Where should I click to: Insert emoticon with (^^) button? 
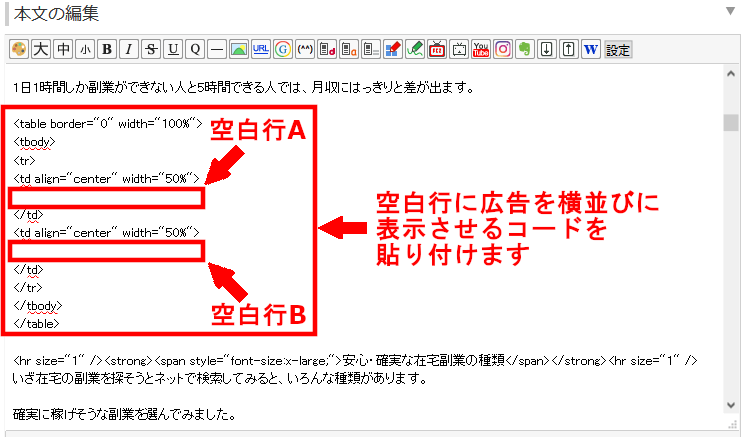pos(305,49)
